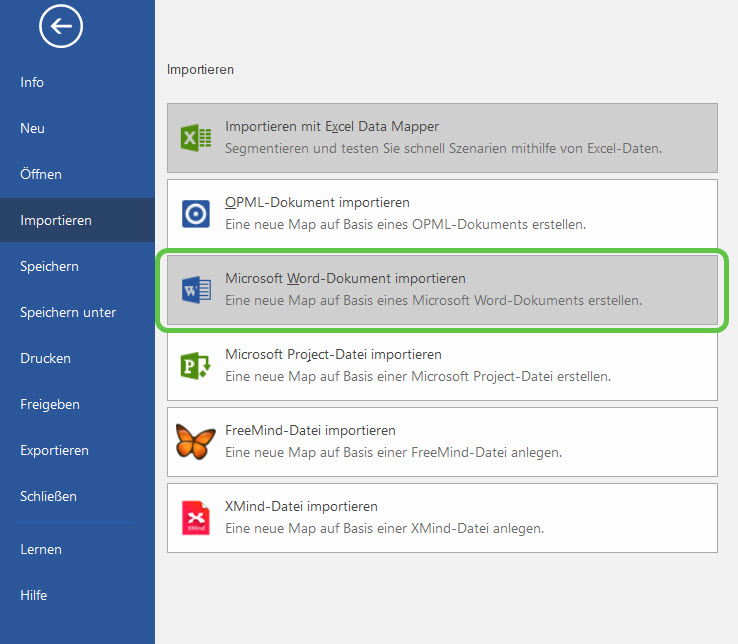Image resolution: width=738 pixels, height=644 pixels.
Task: Choose Schließen in the sidebar
Action: pos(48,496)
